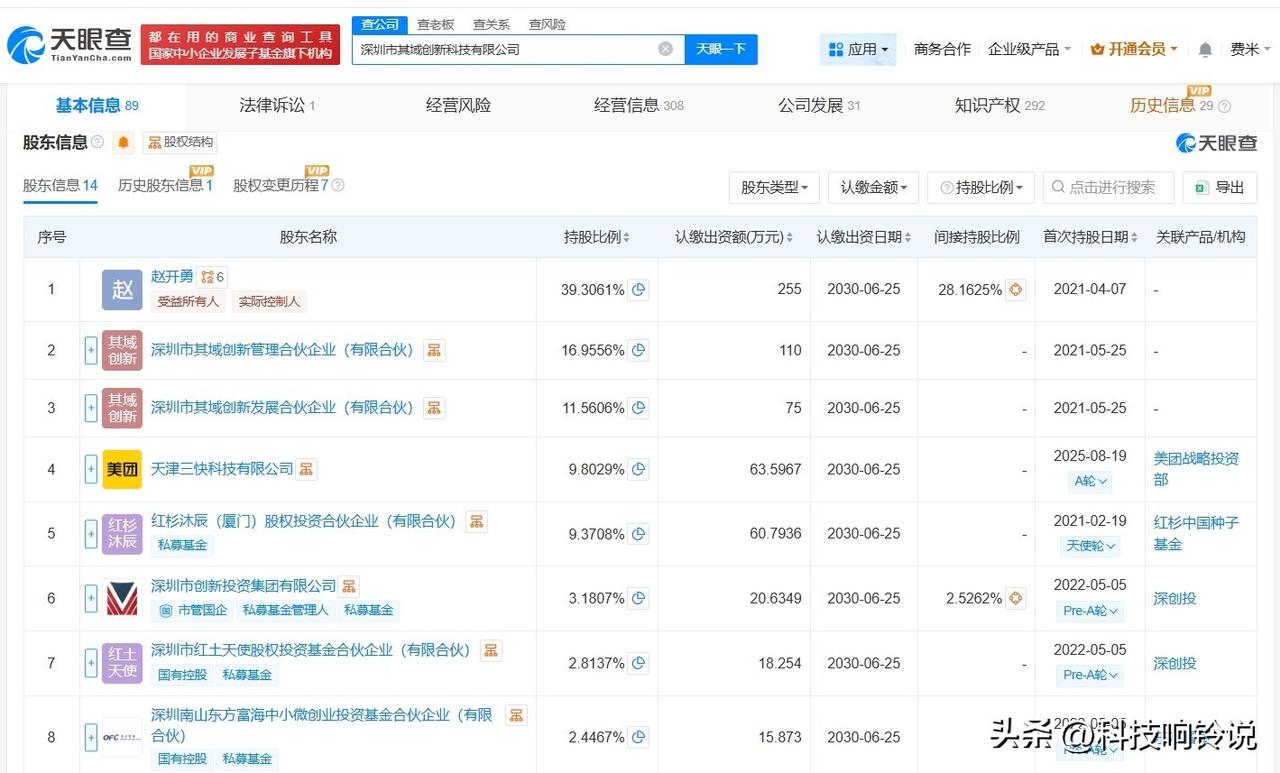Expand row for 深圳市红土天使股权投资基金
The height and width of the screenshot is (773, 1280).
[91, 663]
